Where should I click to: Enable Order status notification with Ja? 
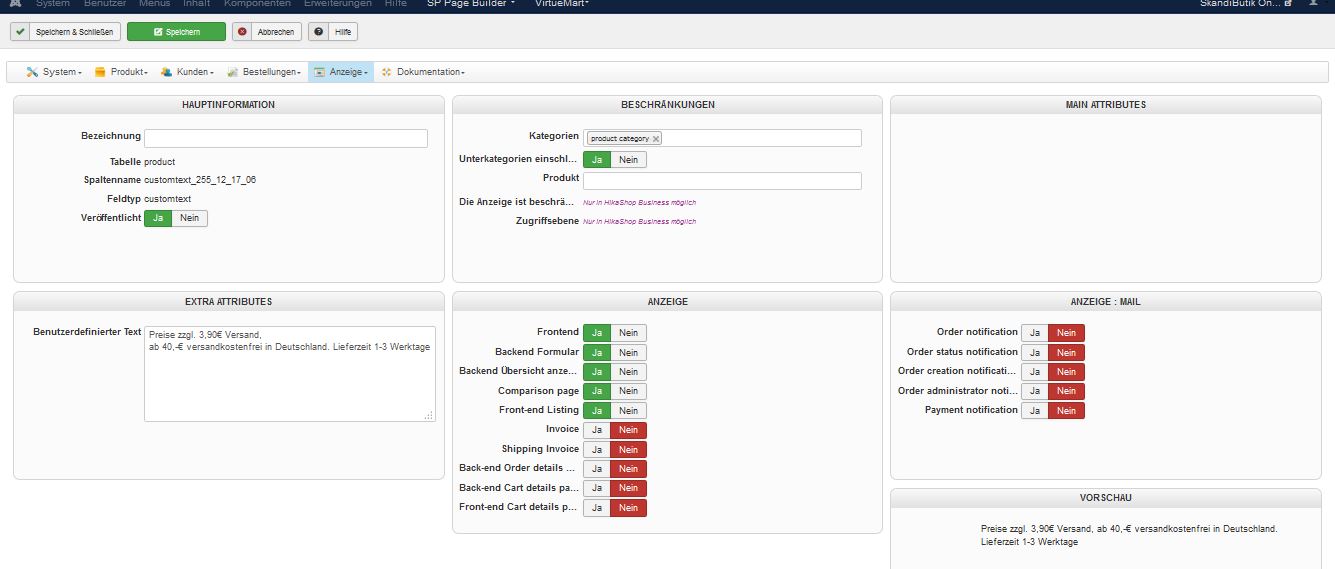pos(1035,352)
